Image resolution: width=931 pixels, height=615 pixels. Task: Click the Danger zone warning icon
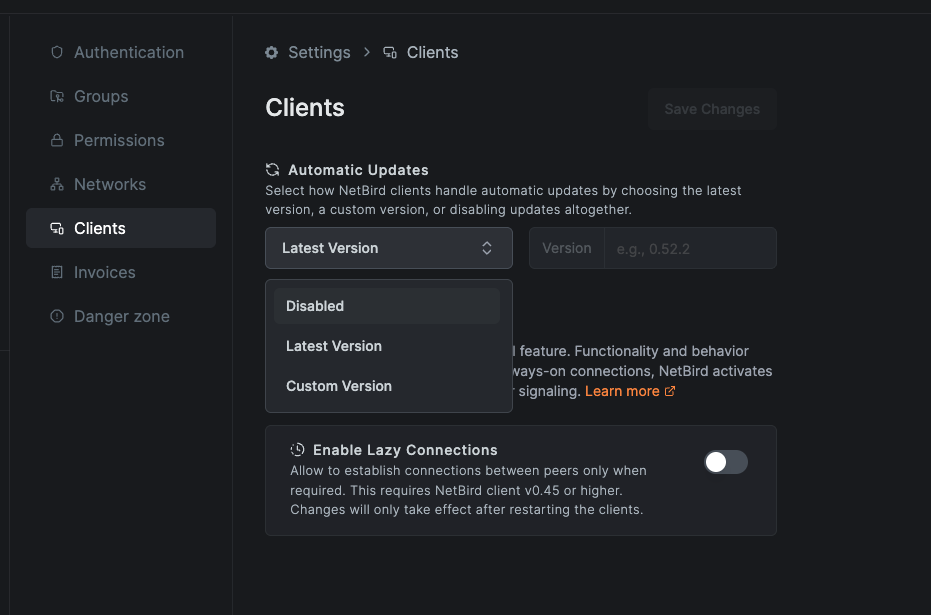[57, 316]
